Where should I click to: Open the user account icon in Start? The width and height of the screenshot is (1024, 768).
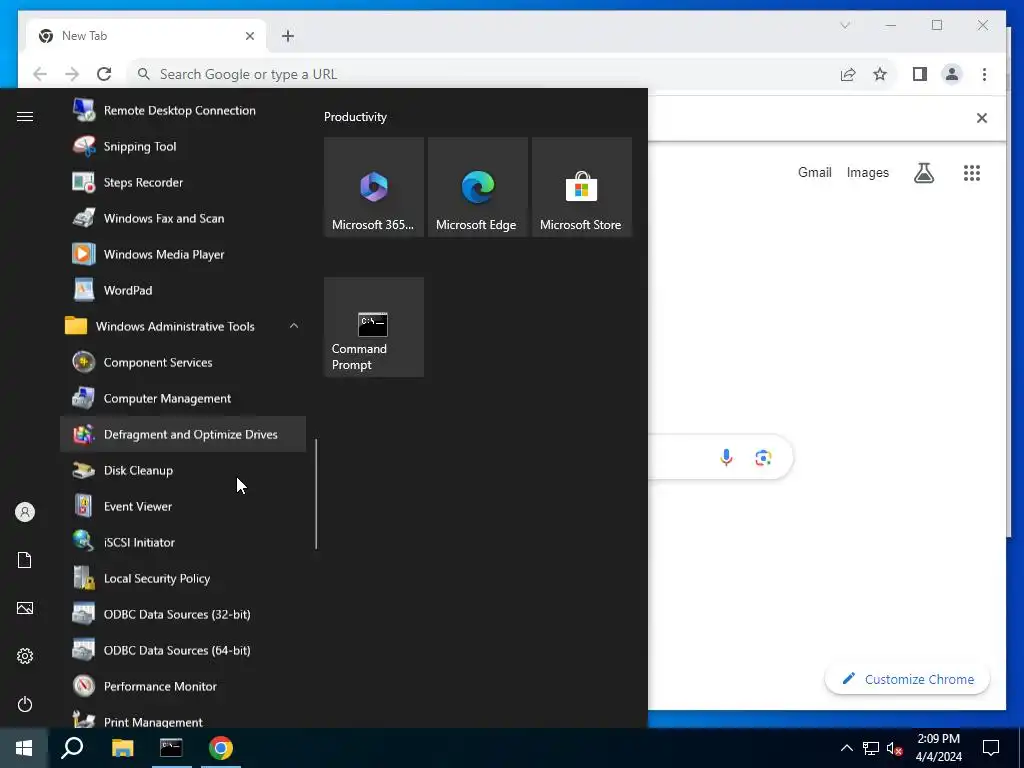pyautogui.click(x=25, y=512)
